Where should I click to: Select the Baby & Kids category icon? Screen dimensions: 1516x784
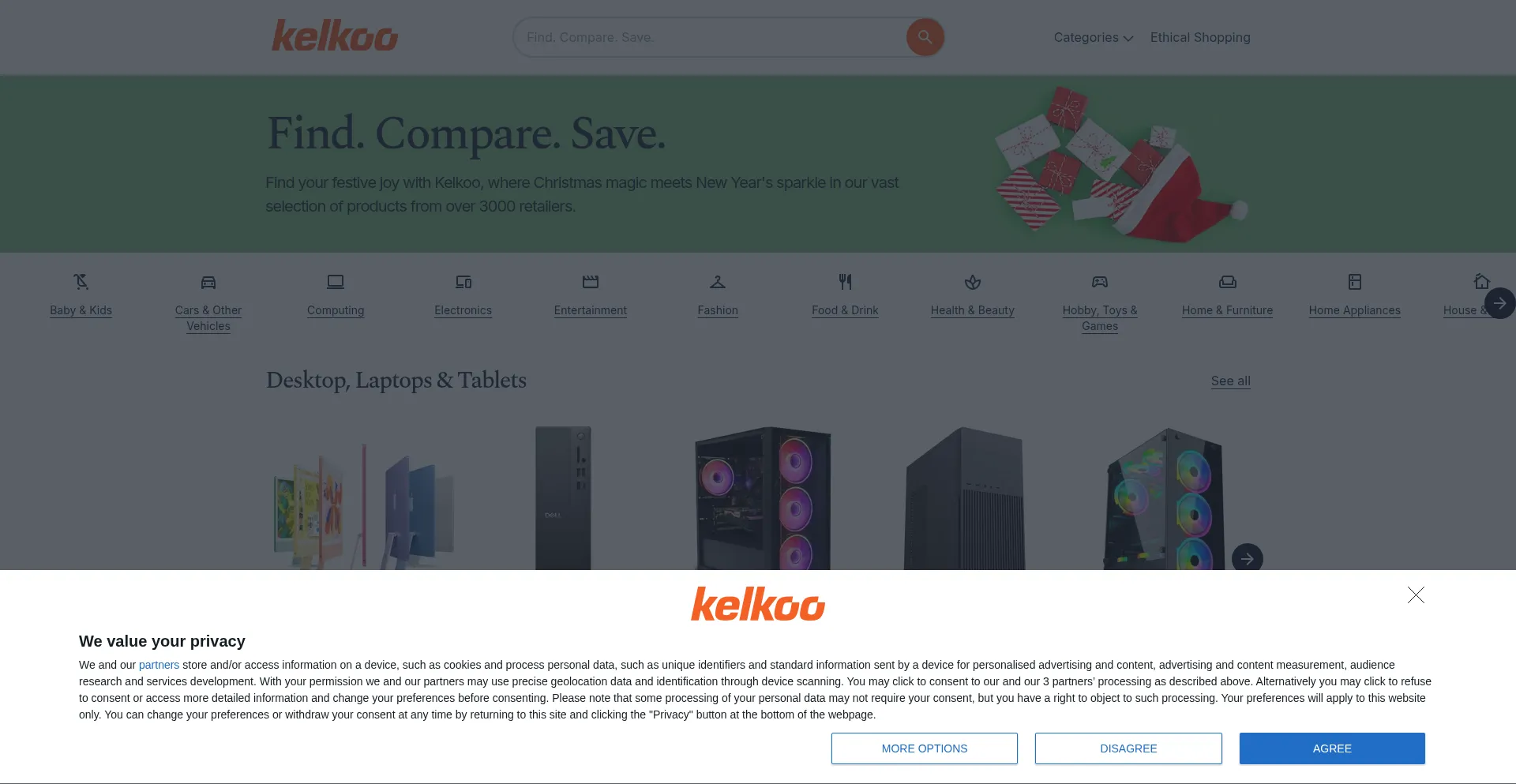(81, 282)
